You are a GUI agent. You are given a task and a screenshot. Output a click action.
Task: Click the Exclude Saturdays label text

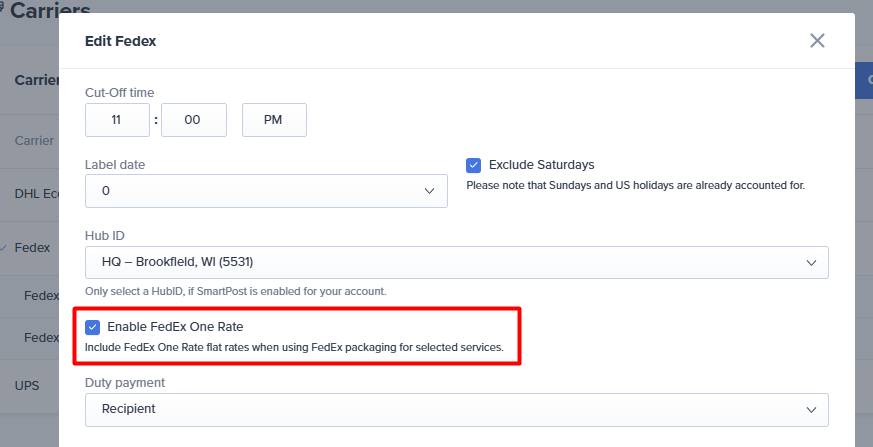coord(542,165)
